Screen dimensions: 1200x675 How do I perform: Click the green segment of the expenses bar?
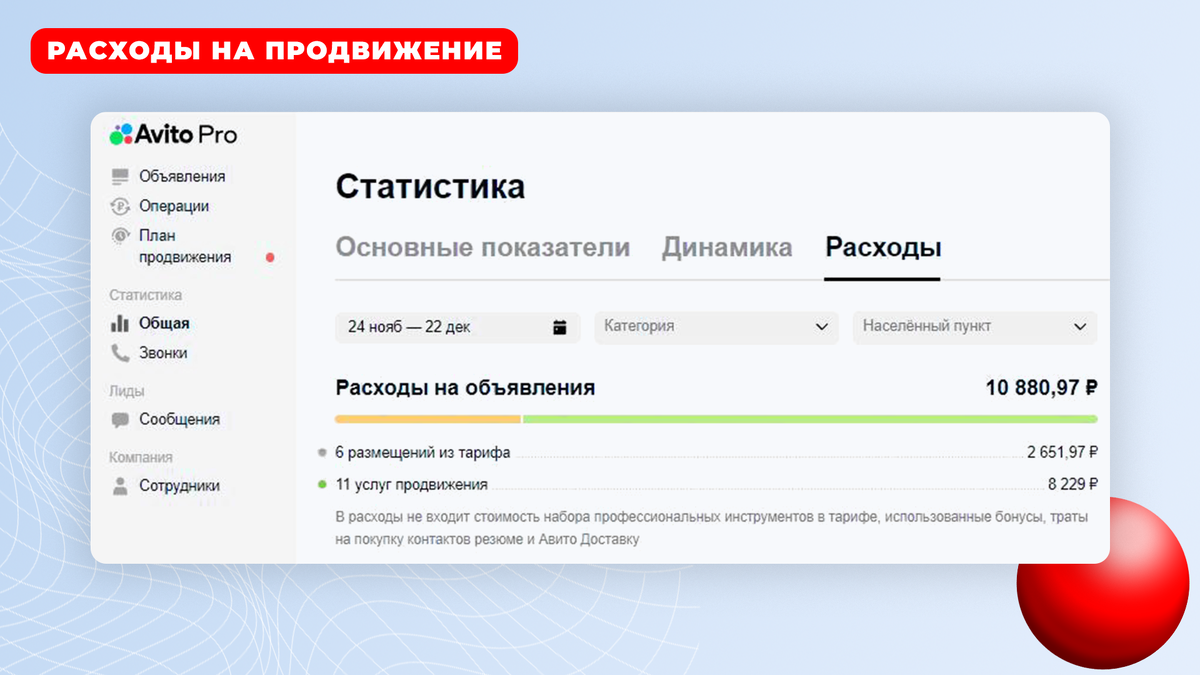[810, 419]
